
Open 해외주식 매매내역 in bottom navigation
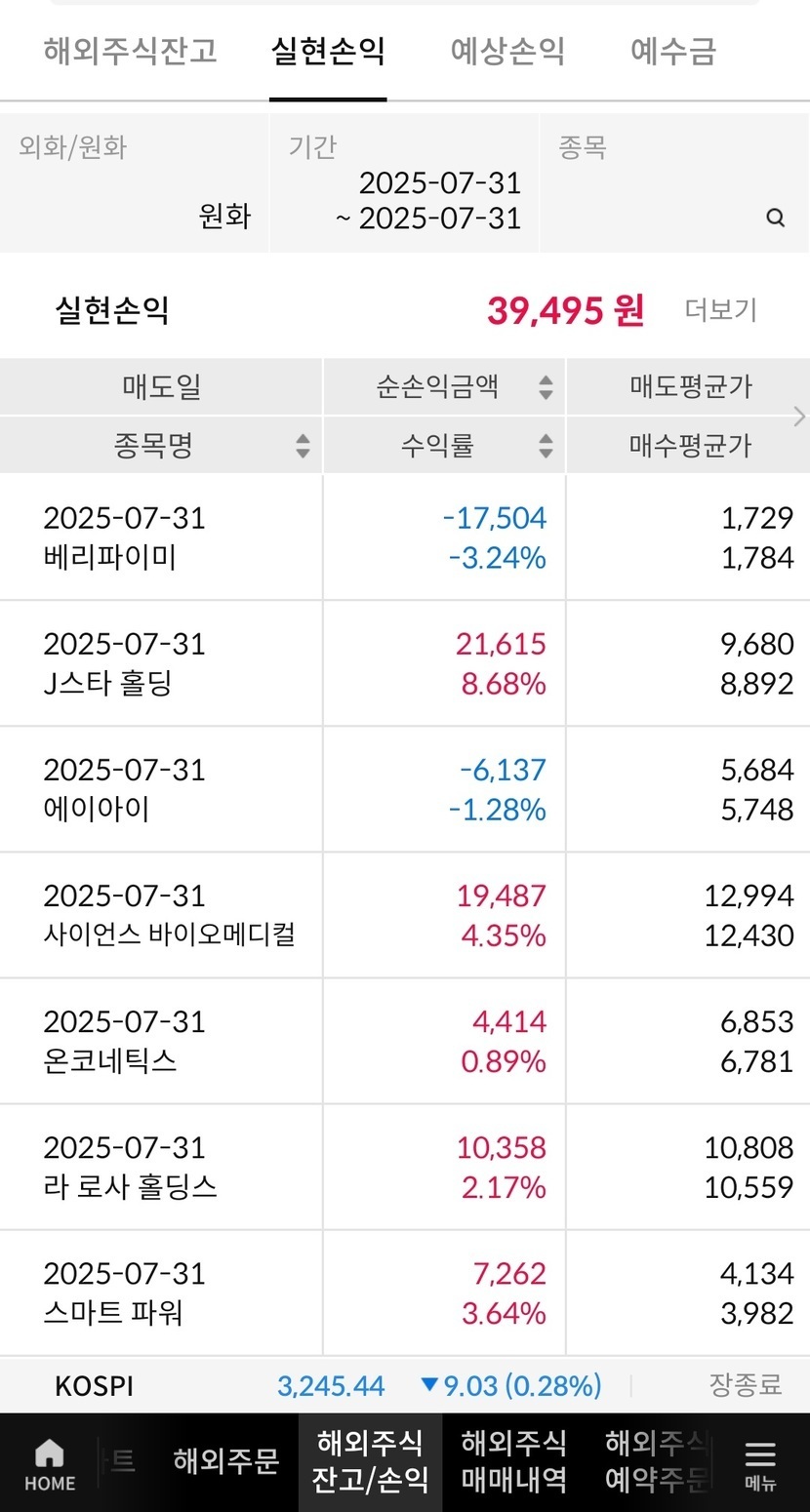coord(513,1461)
